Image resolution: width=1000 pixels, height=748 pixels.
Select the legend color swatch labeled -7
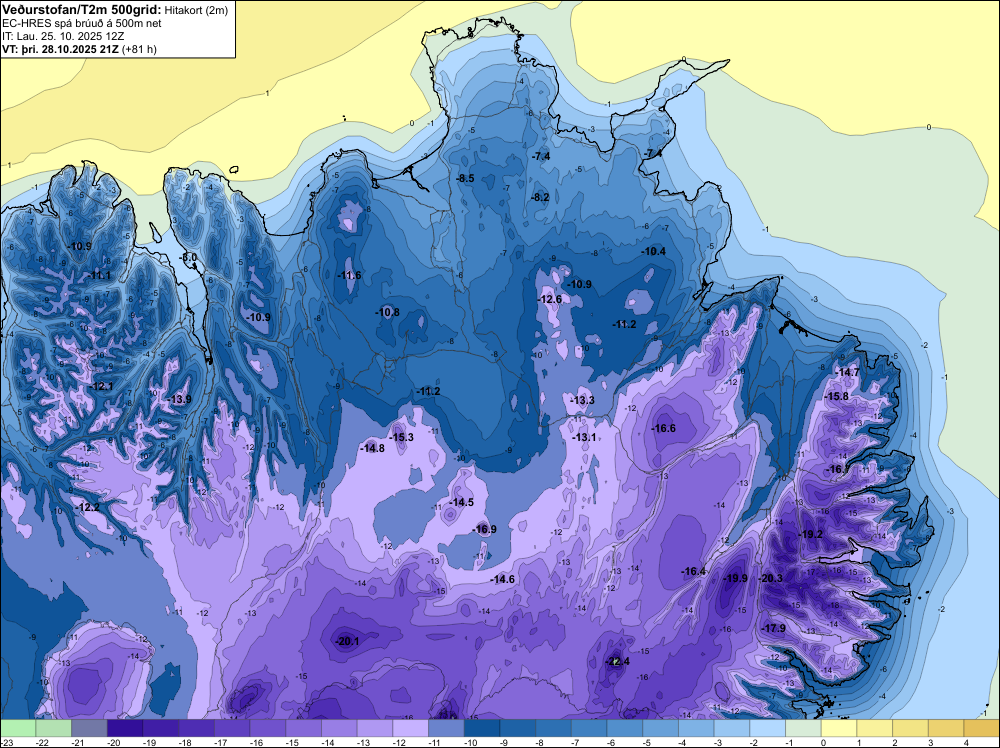click(589, 728)
